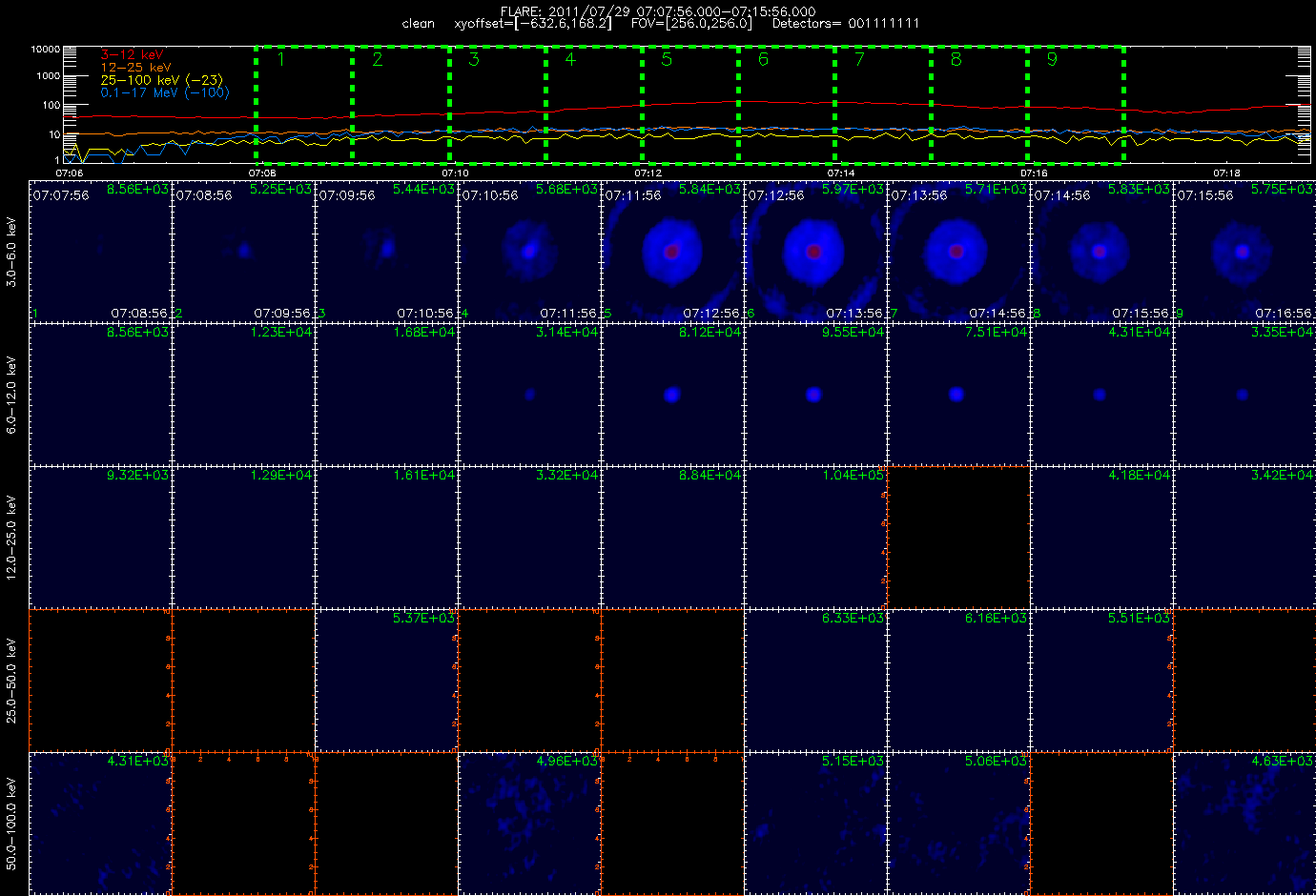The image size is (1316, 896).
Task: Click the peak value 5.06E+03
Action: pos(996,762)
